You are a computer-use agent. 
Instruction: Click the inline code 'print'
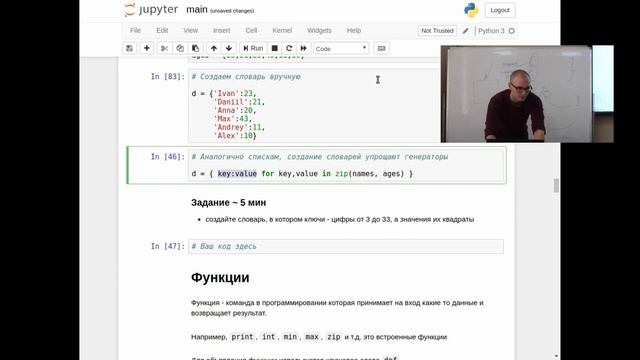pos(242,337)
